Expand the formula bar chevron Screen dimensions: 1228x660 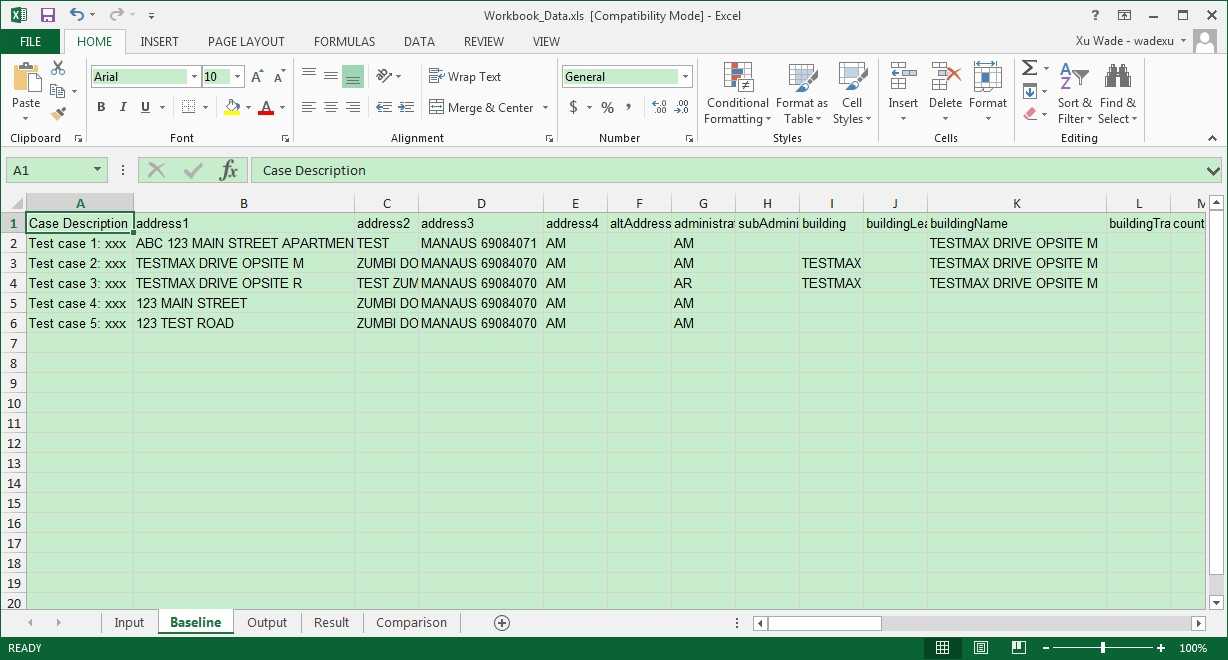(1213, 170)
